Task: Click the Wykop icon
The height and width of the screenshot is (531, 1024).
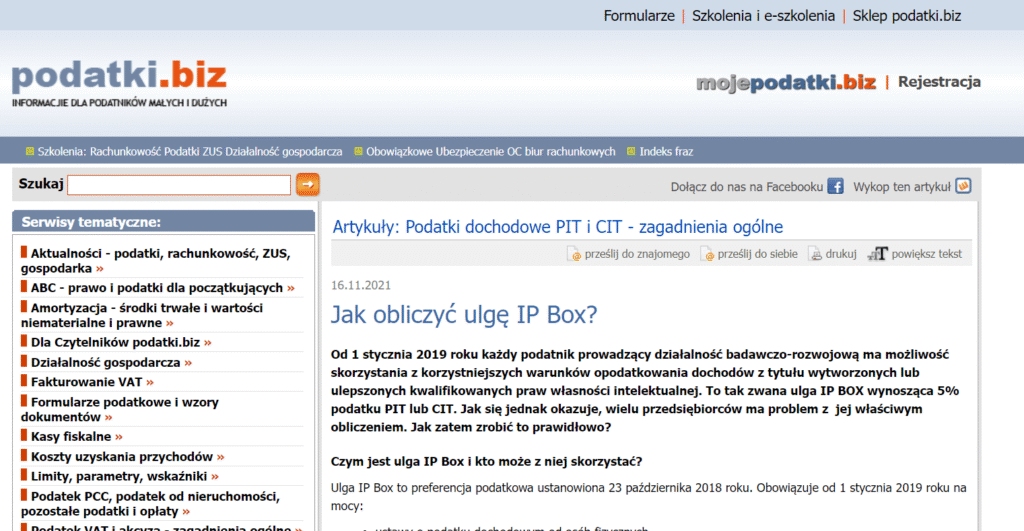Action: (x=963, y=186)
